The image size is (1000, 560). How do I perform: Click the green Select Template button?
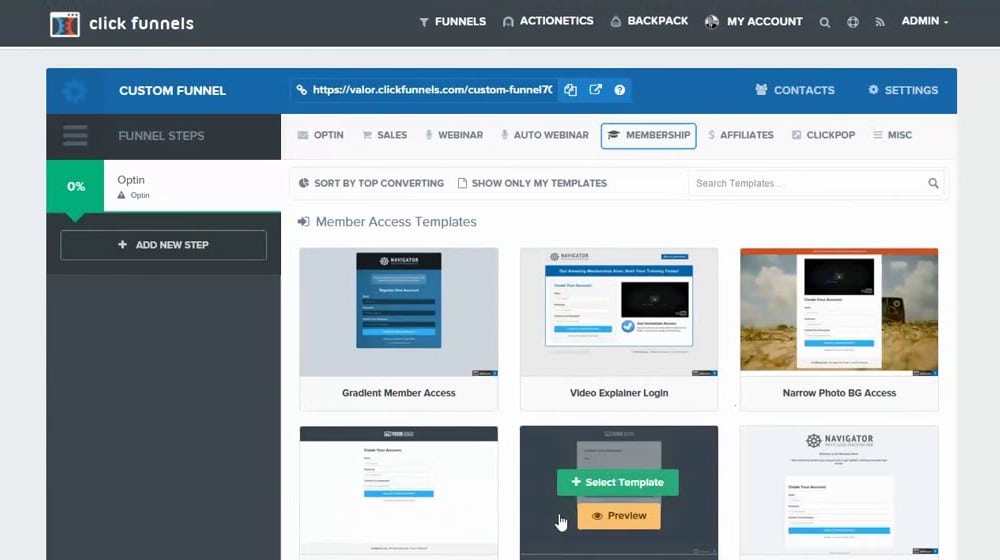coord(617,482)
